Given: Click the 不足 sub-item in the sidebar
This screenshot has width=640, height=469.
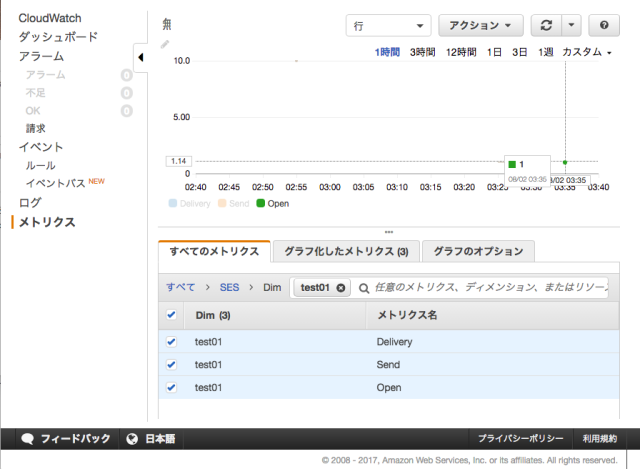Looking at the screenshot, I should tap(36, 93).
